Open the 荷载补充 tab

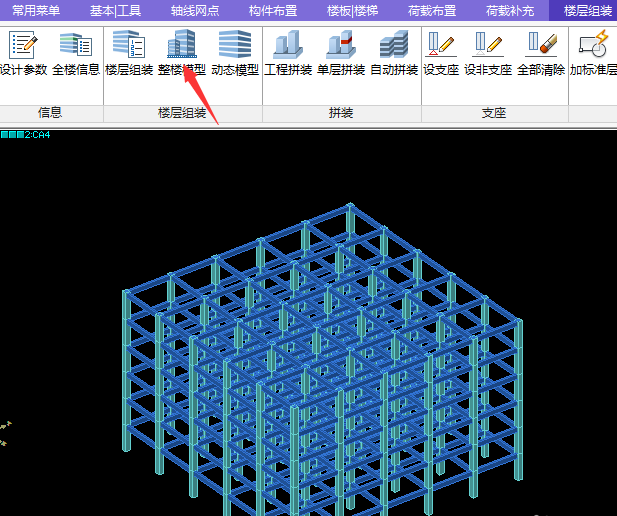point(510,11)
